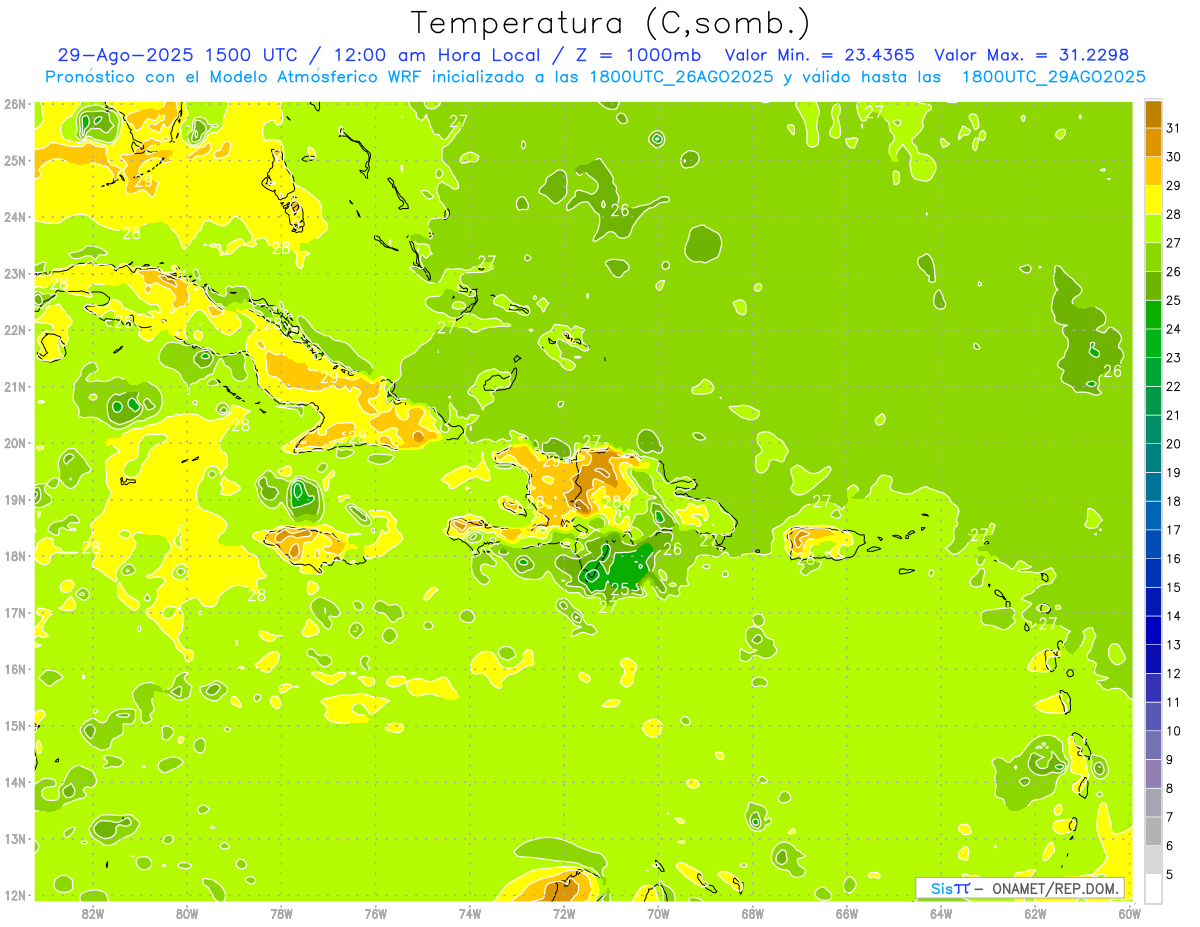Click the '1800UTC_26AGO2025' initialization time text
The height and width of the screenshot is (927, 1200).
pyautogui.click(x=680, y=77)
